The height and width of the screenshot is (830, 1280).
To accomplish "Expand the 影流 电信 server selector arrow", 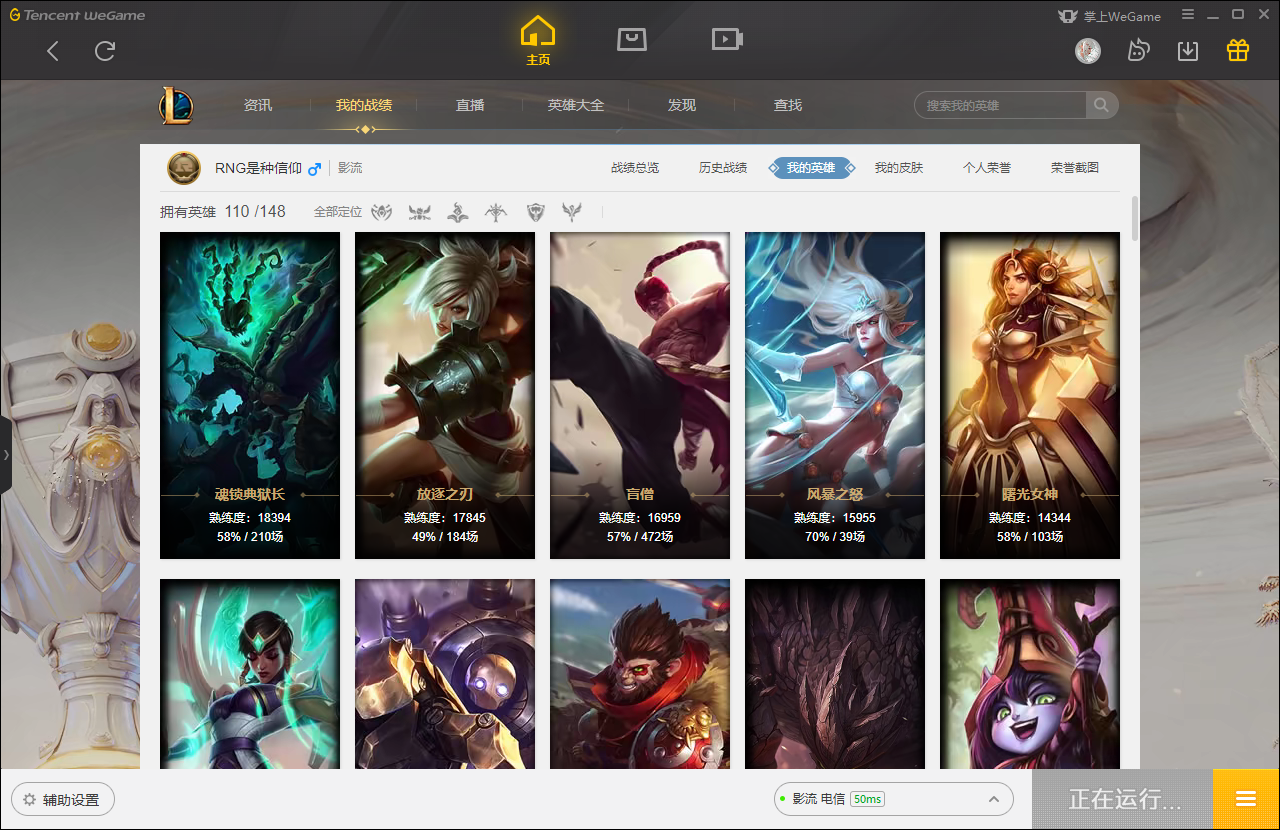I will pyautogui.click(x=994, y=799).
